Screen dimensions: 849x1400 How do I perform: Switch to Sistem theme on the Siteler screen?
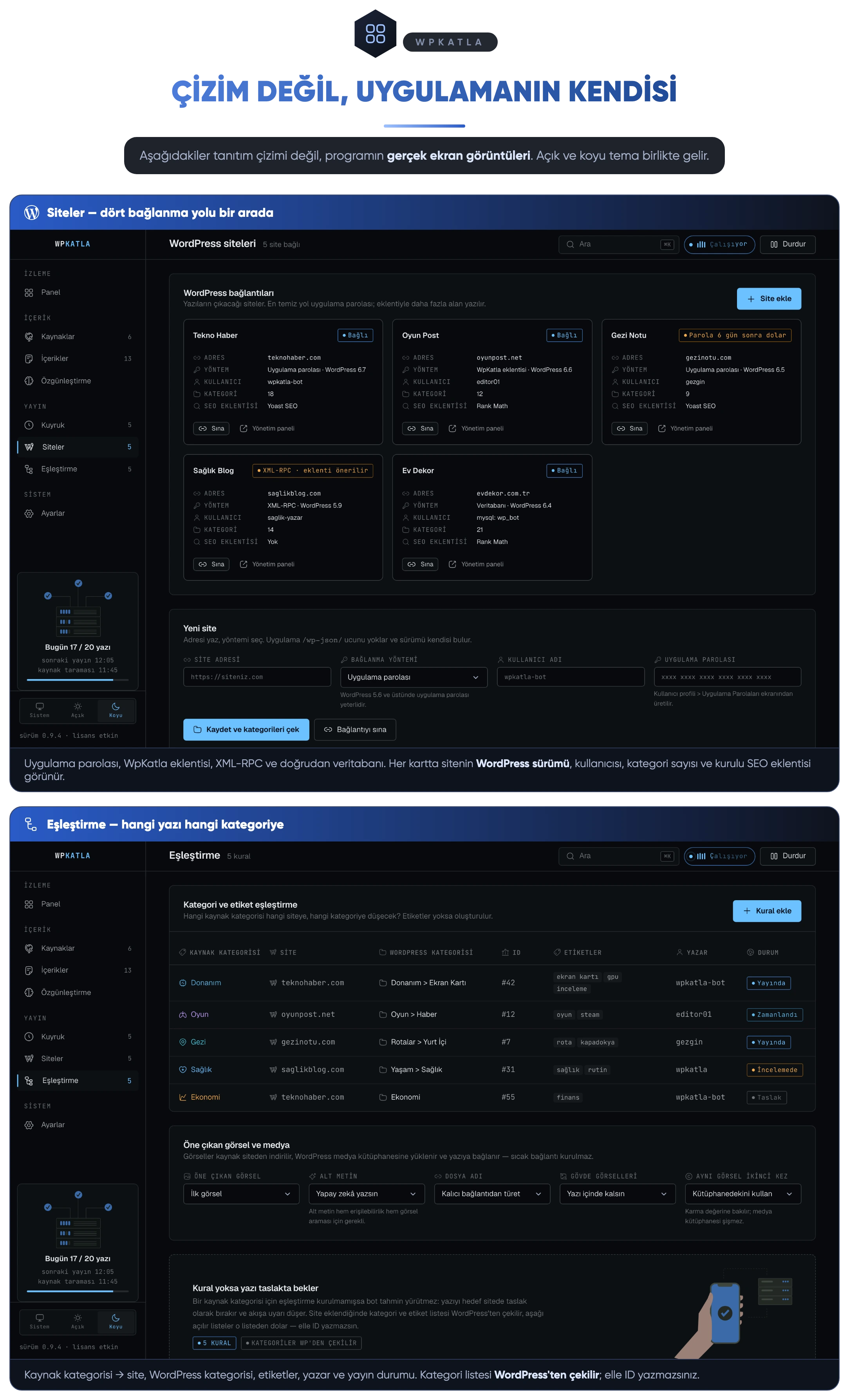40,710
